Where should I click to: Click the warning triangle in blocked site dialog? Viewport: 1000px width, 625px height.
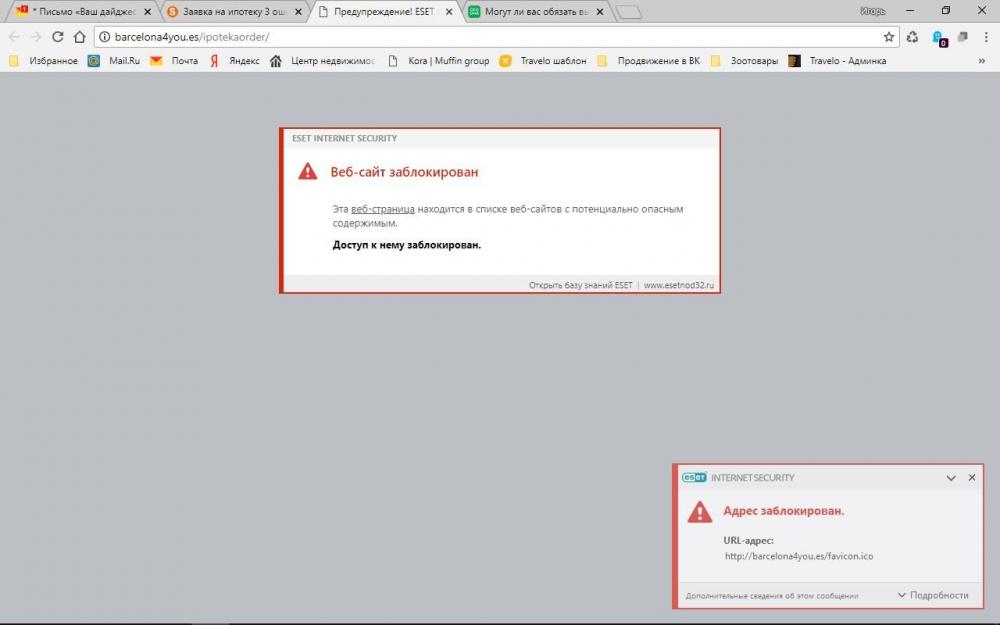(x=307, y=171)
